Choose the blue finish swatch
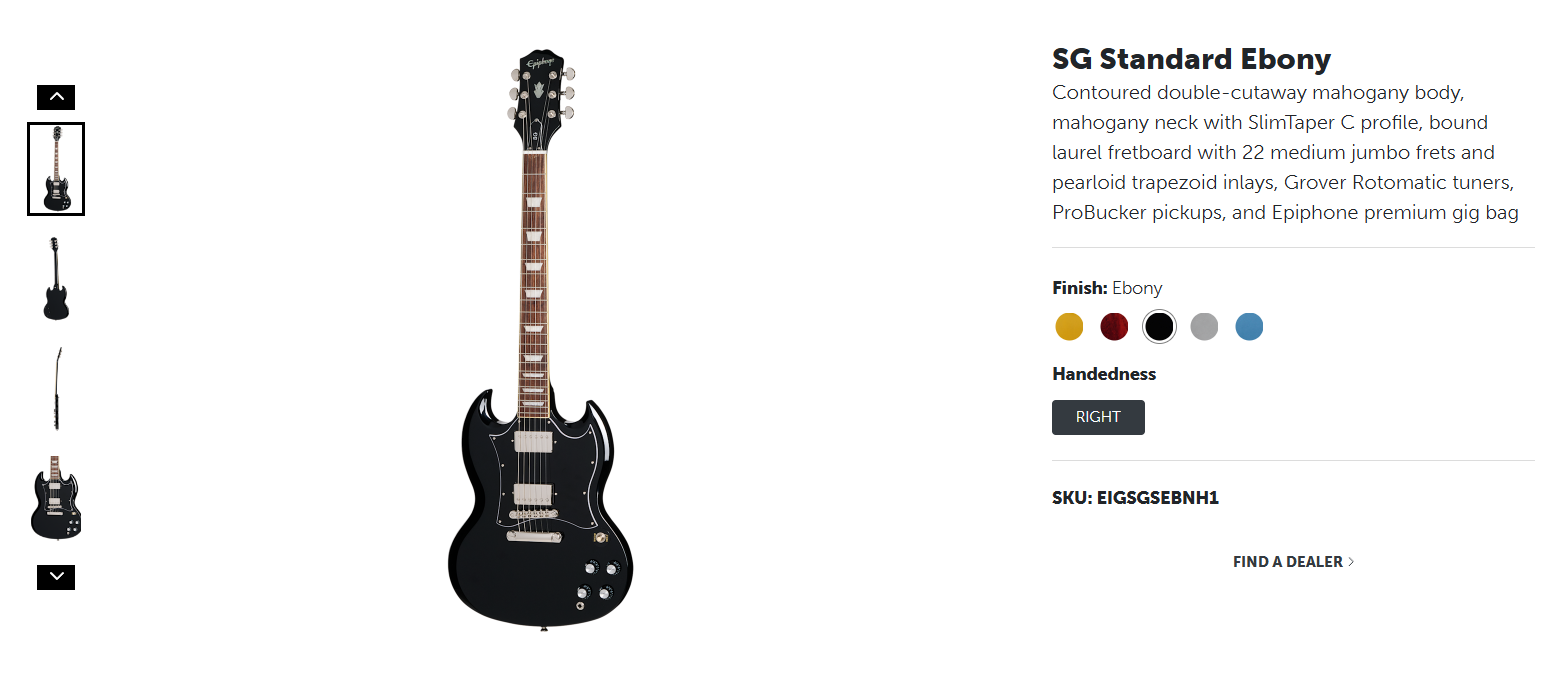The height and width of the screenshot is (684, 1559). tap(1249, 326)
